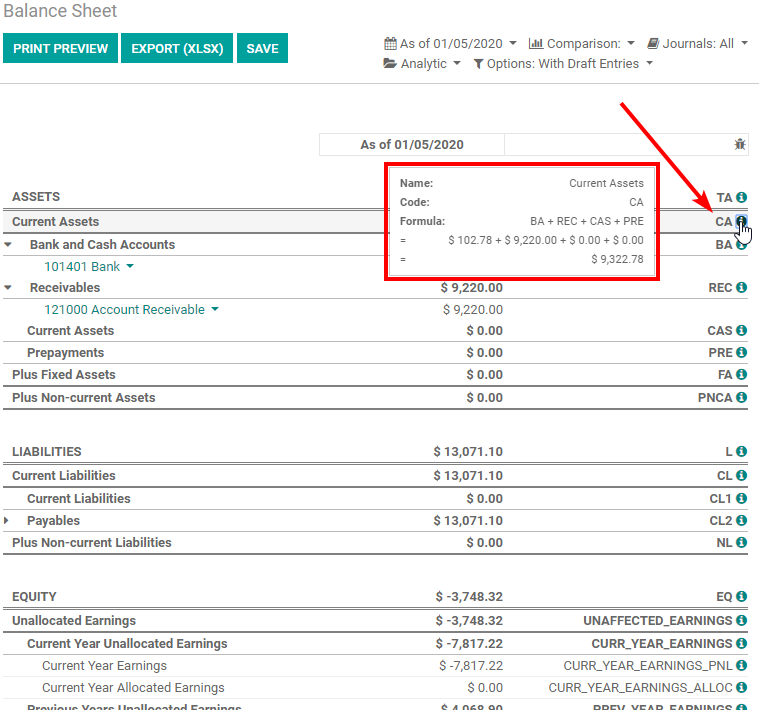Click the Journals book icon
The height and width of the screenshot is (710, 759).
point(653,44)
